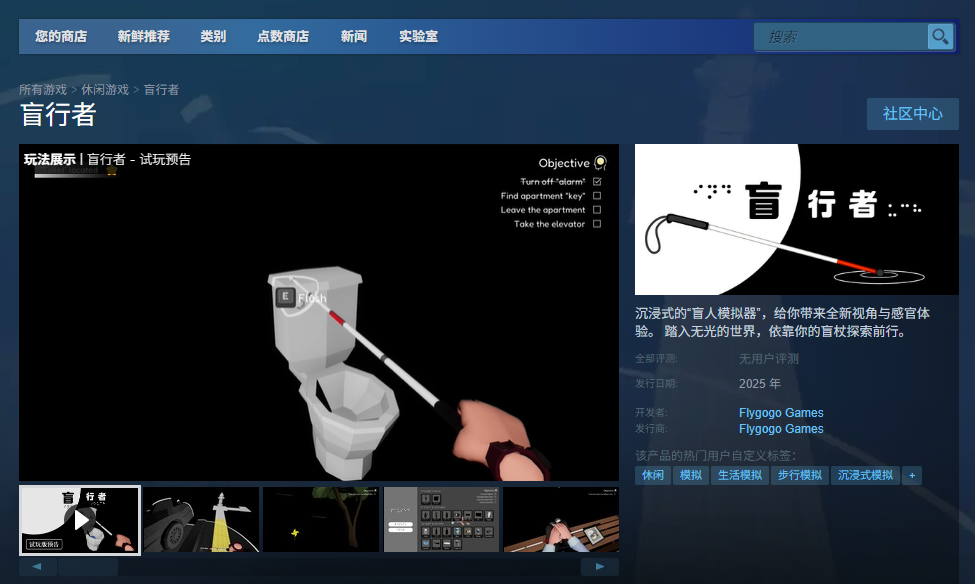Screen dimensions: 975x584
Task: Click the plus icon to add a tag
Action: 911,476
